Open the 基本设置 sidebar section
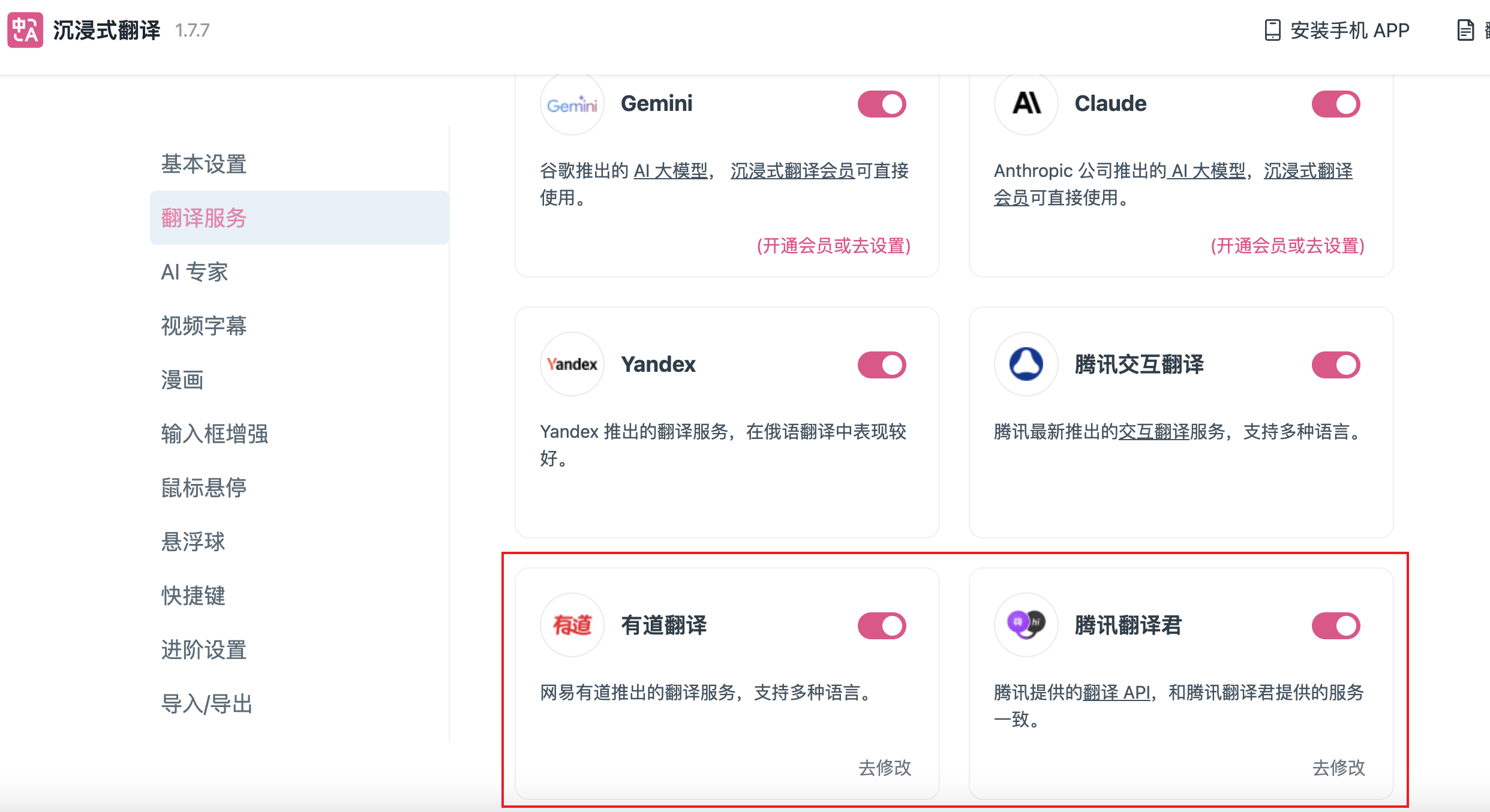 (204, 164)
